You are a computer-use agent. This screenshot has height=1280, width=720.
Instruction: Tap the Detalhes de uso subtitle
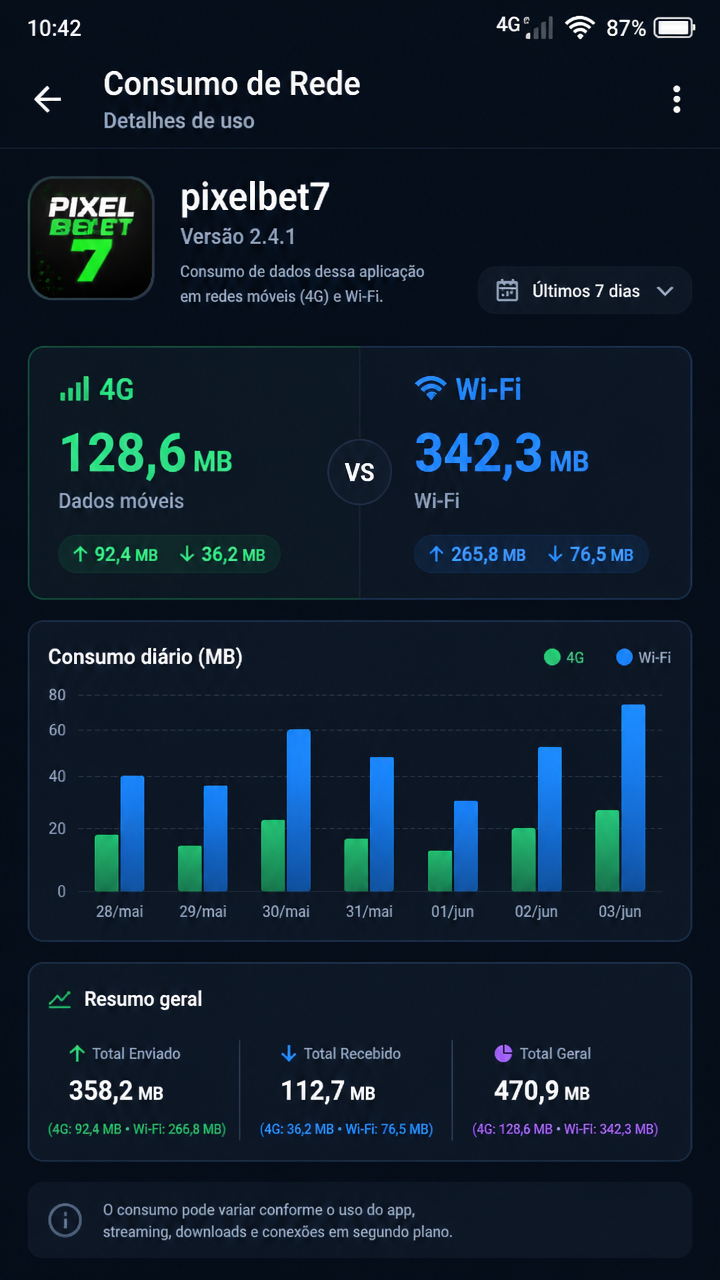click(179, 121)
